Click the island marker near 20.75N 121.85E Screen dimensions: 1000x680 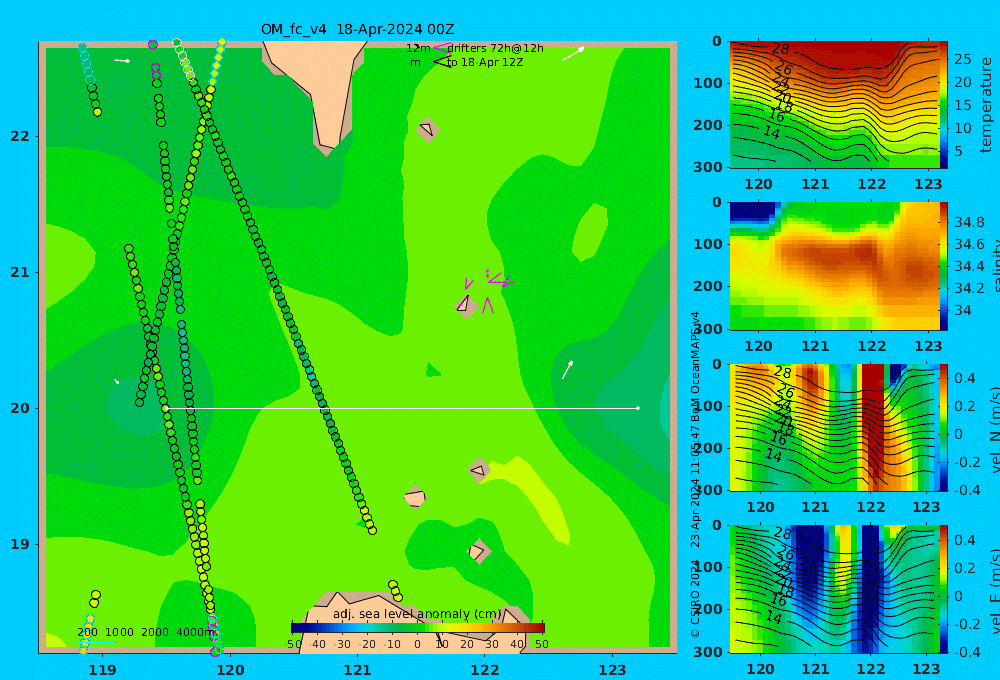[466, 305]
